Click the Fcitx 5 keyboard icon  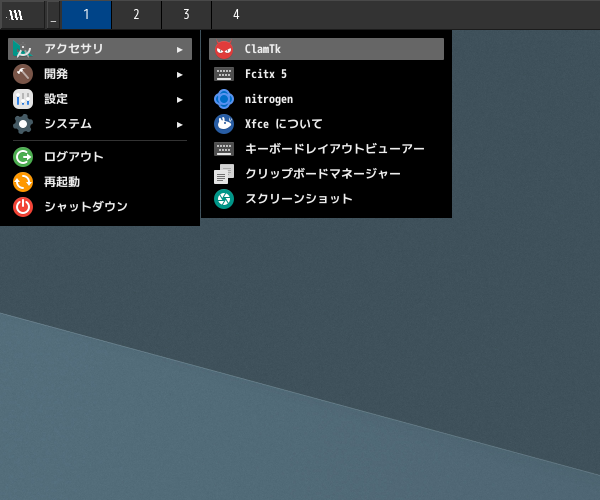click(224, 74)
